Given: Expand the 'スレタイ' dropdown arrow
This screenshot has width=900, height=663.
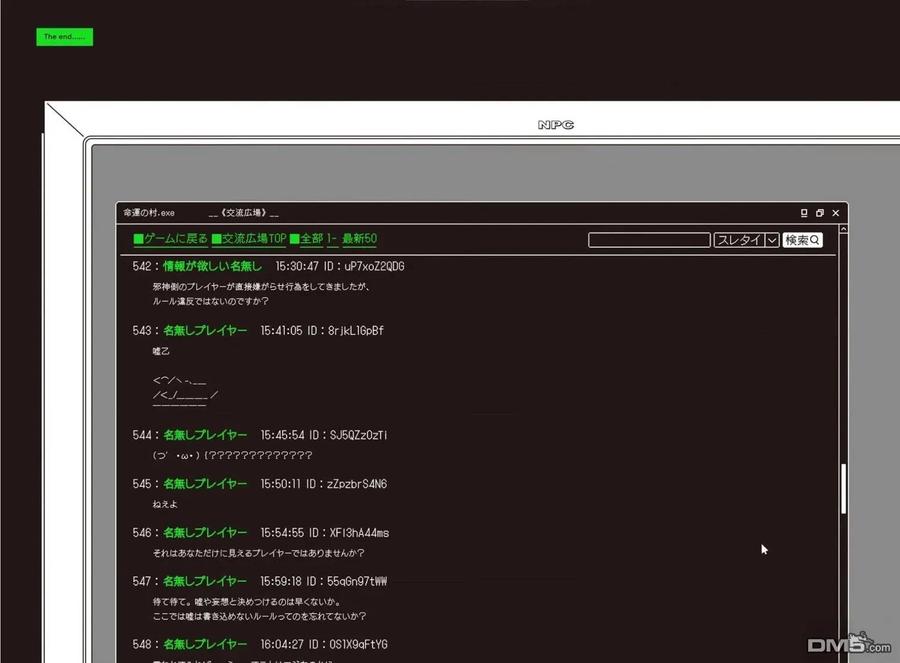Looking at the screenshot, I should click(772, 240).
